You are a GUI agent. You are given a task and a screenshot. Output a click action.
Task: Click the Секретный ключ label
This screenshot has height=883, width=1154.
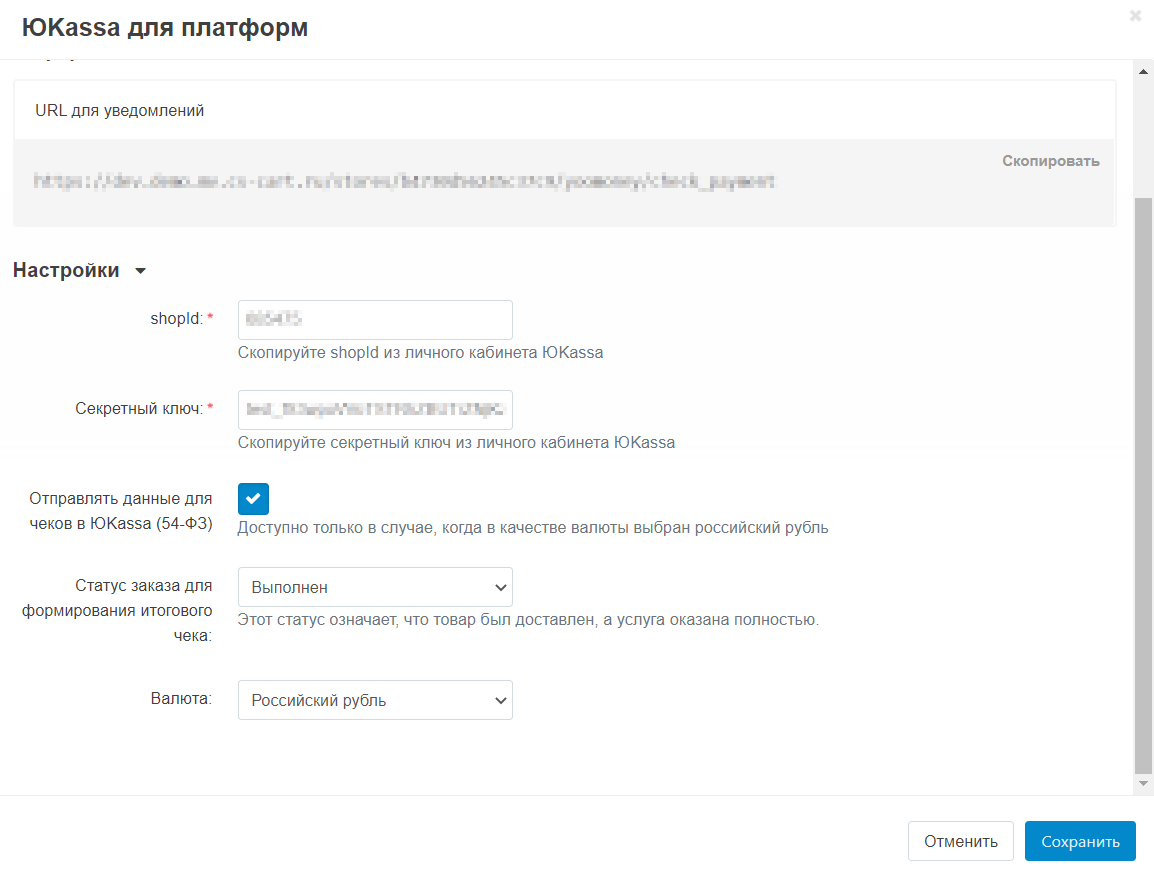click(x=139, y=408)
